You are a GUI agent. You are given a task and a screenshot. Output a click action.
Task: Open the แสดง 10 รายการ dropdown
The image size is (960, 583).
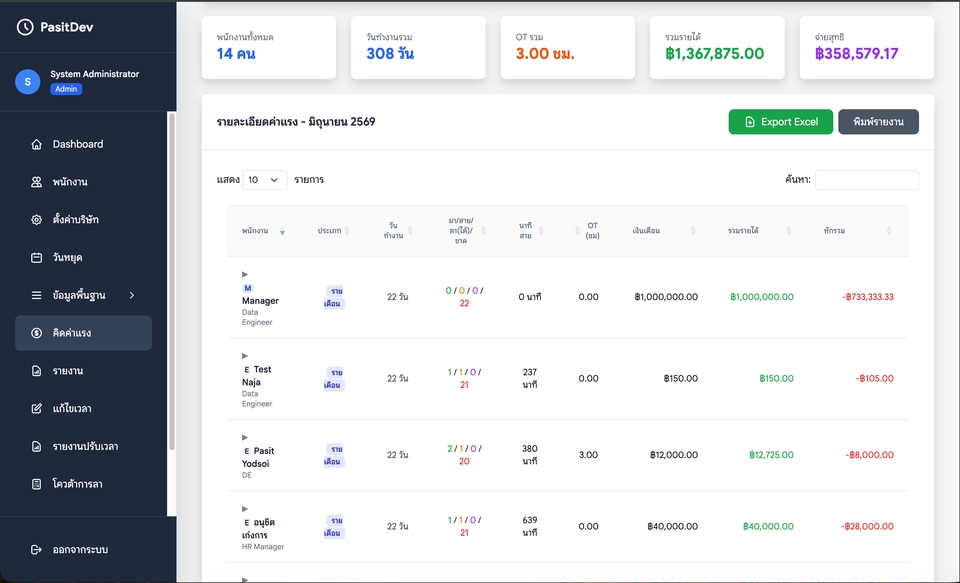[264, 180]
